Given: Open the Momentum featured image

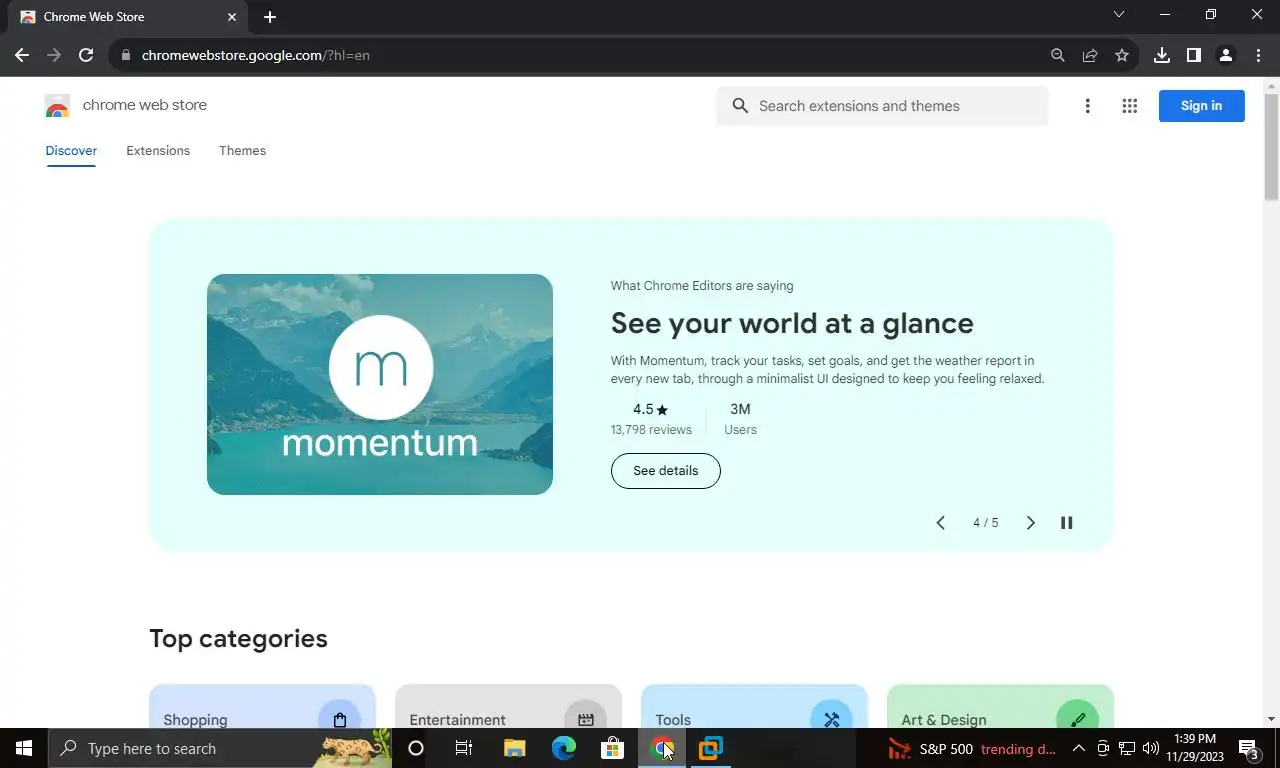Looking at the screenshot, I should (380, 384).
